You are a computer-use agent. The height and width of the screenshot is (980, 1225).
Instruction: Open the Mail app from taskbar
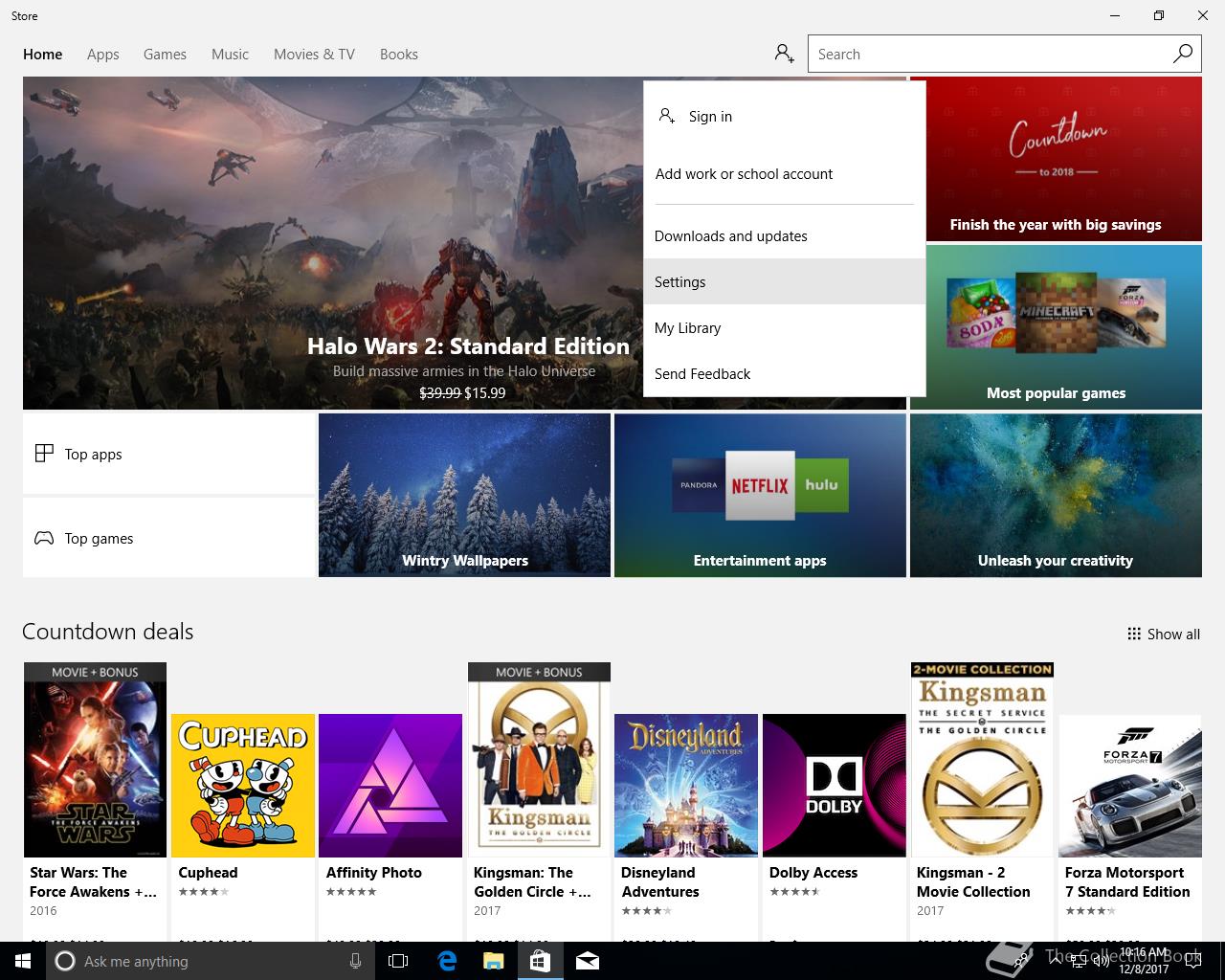pos(588,961)
